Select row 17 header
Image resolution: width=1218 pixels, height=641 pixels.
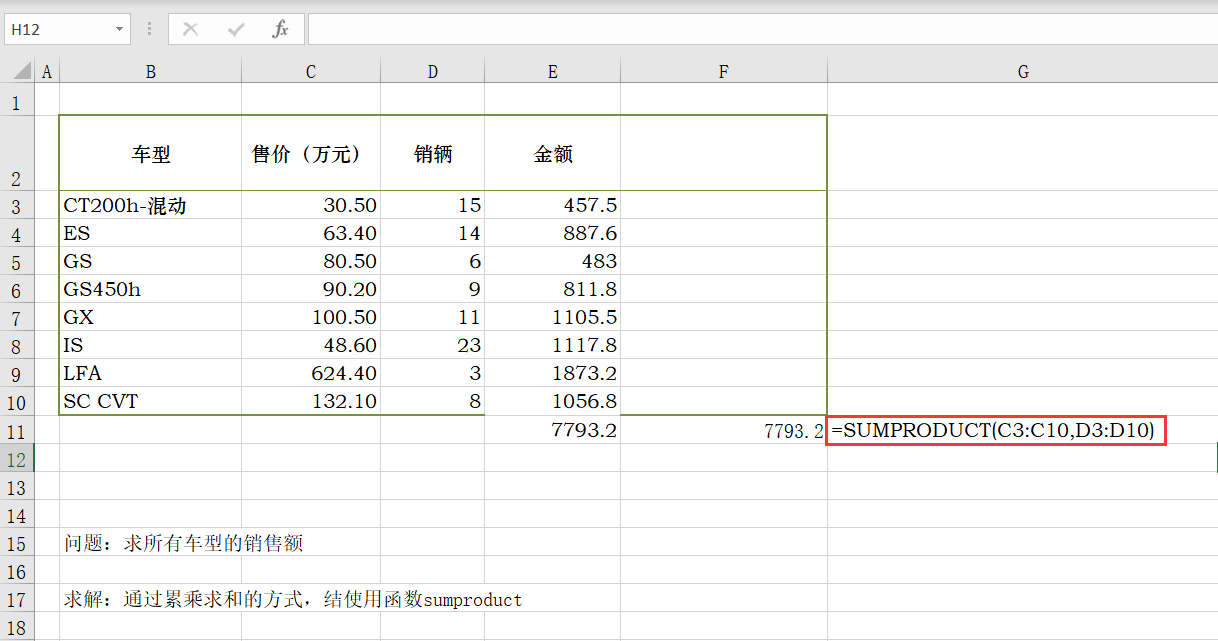[17, 600]
